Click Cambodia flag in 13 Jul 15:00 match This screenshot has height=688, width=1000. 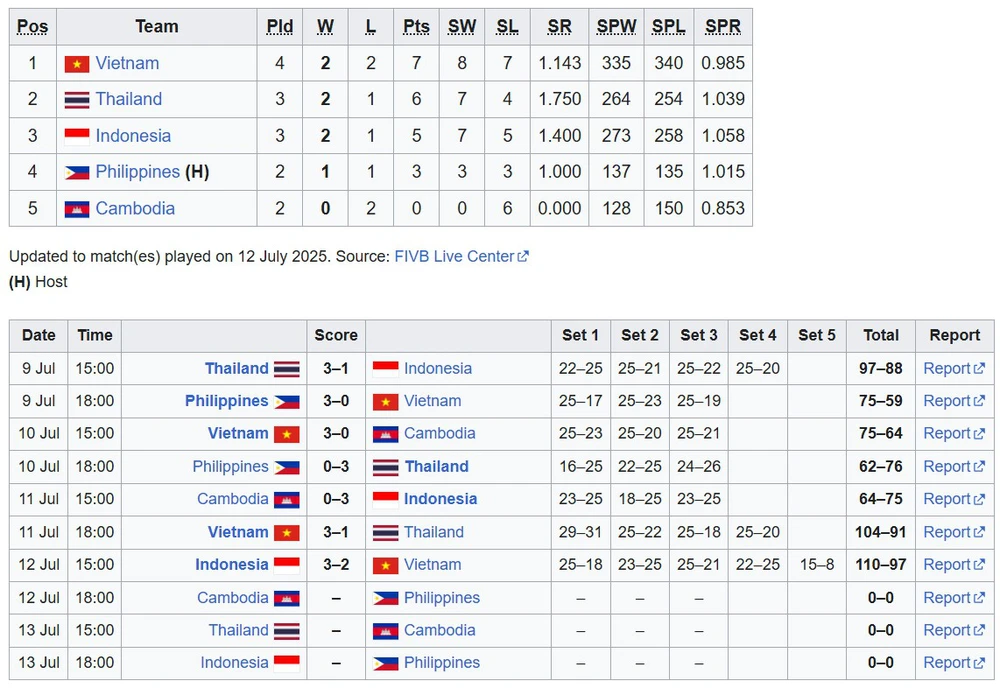pyautogui.click(x=385, y=631)
